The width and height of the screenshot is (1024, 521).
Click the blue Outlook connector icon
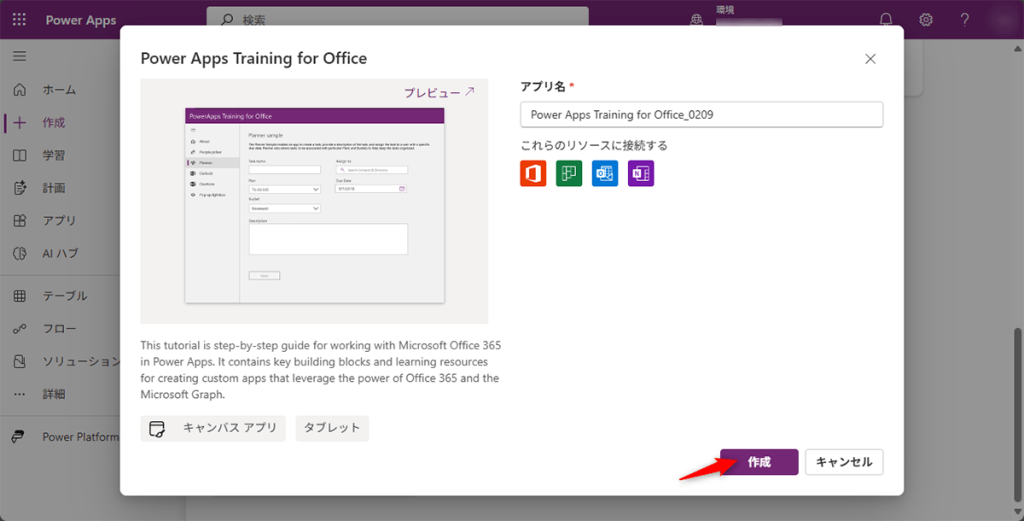tap(605, 173)
